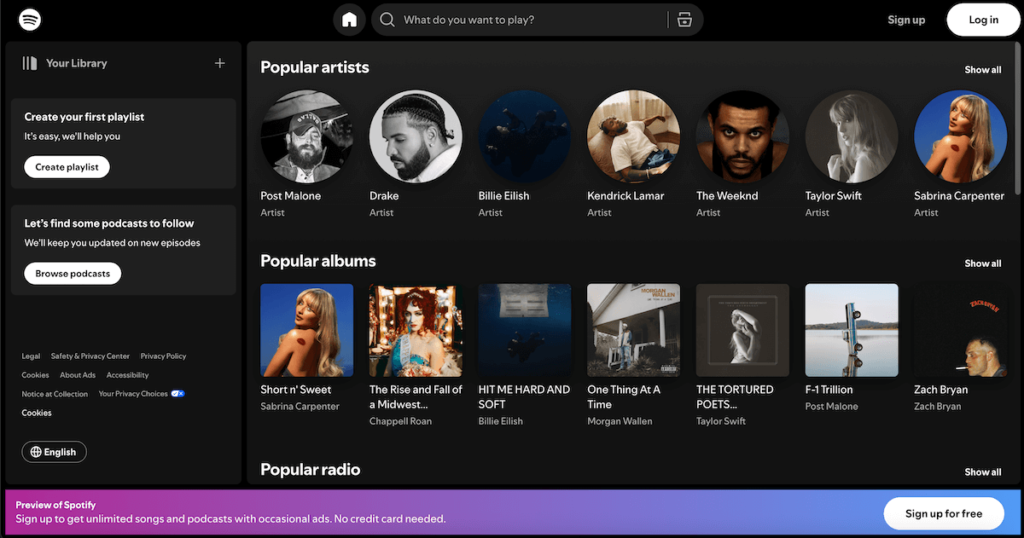This screenshot has height=538, width=1024.
Task: Click Your Privacy Choices toggle icon
Action: coord(177,394)
